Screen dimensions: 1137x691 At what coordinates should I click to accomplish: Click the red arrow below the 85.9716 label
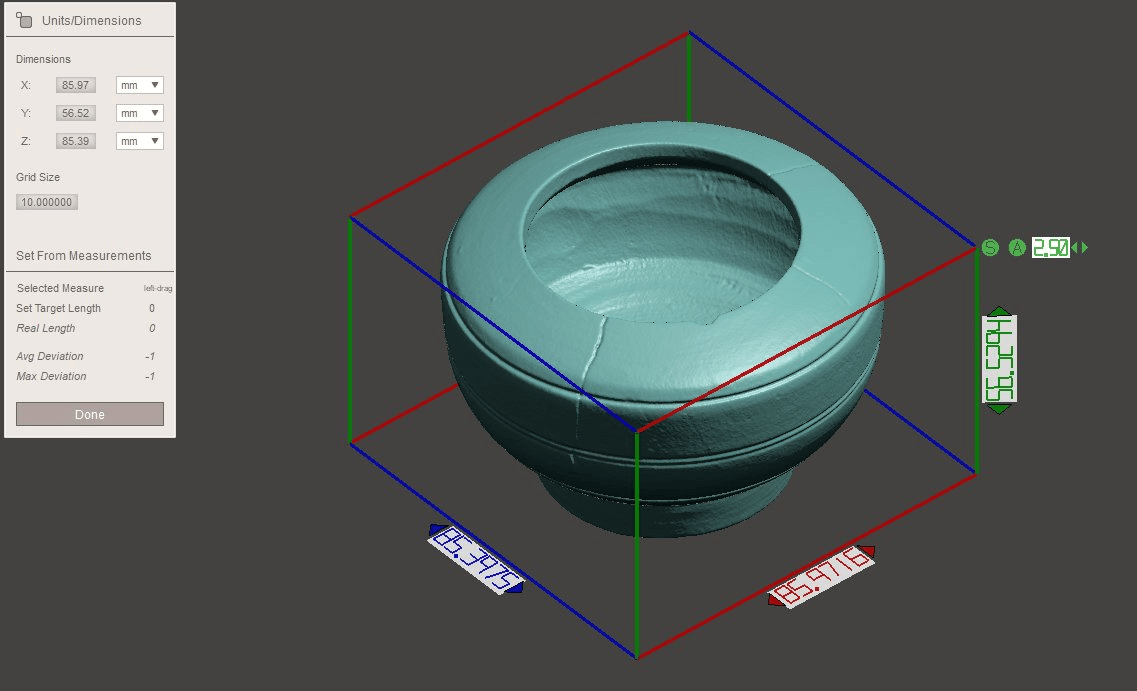tap(776, 599)
